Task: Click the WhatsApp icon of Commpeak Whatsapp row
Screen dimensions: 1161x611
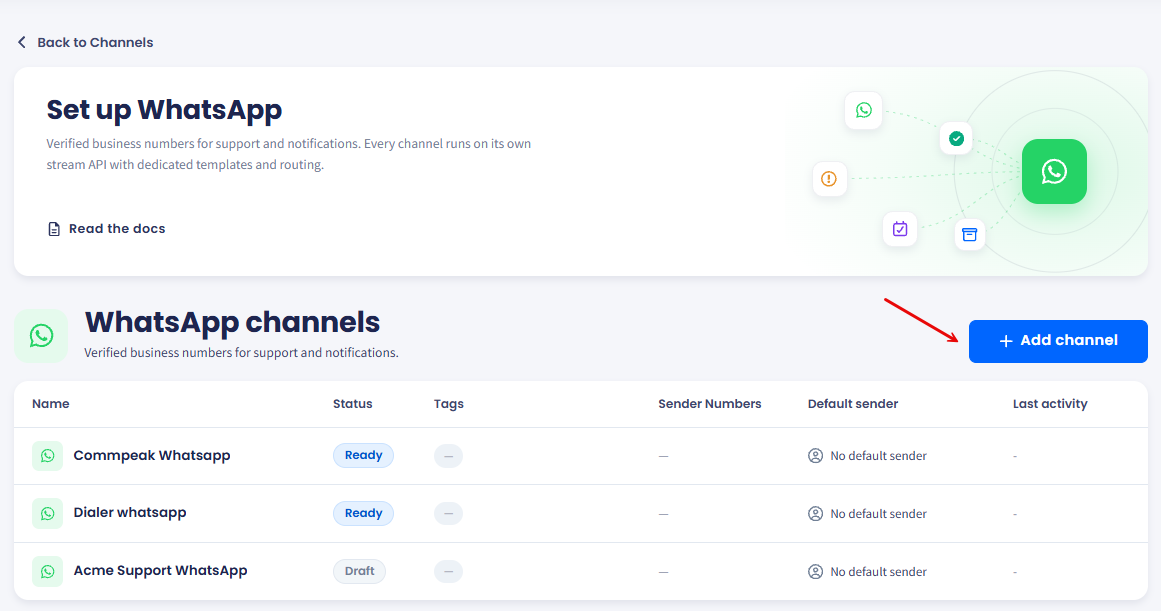Action: (x=47, y=455)
